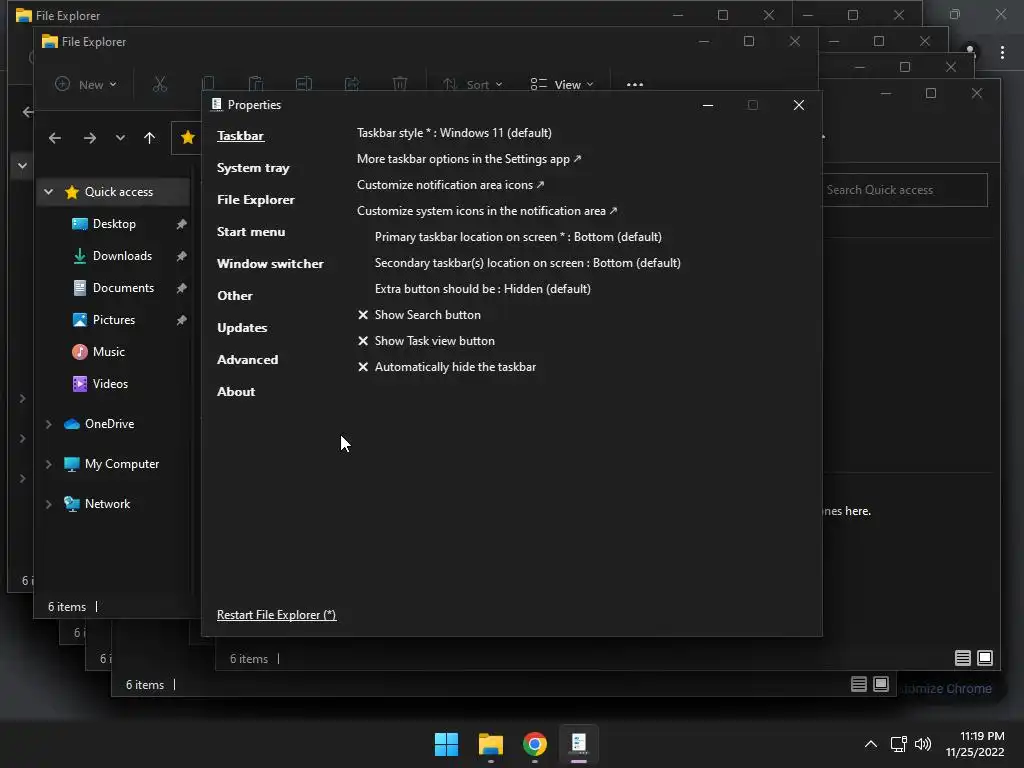Change the Taskbar style option
1024x768 pixels.
[x=454, y=133]
